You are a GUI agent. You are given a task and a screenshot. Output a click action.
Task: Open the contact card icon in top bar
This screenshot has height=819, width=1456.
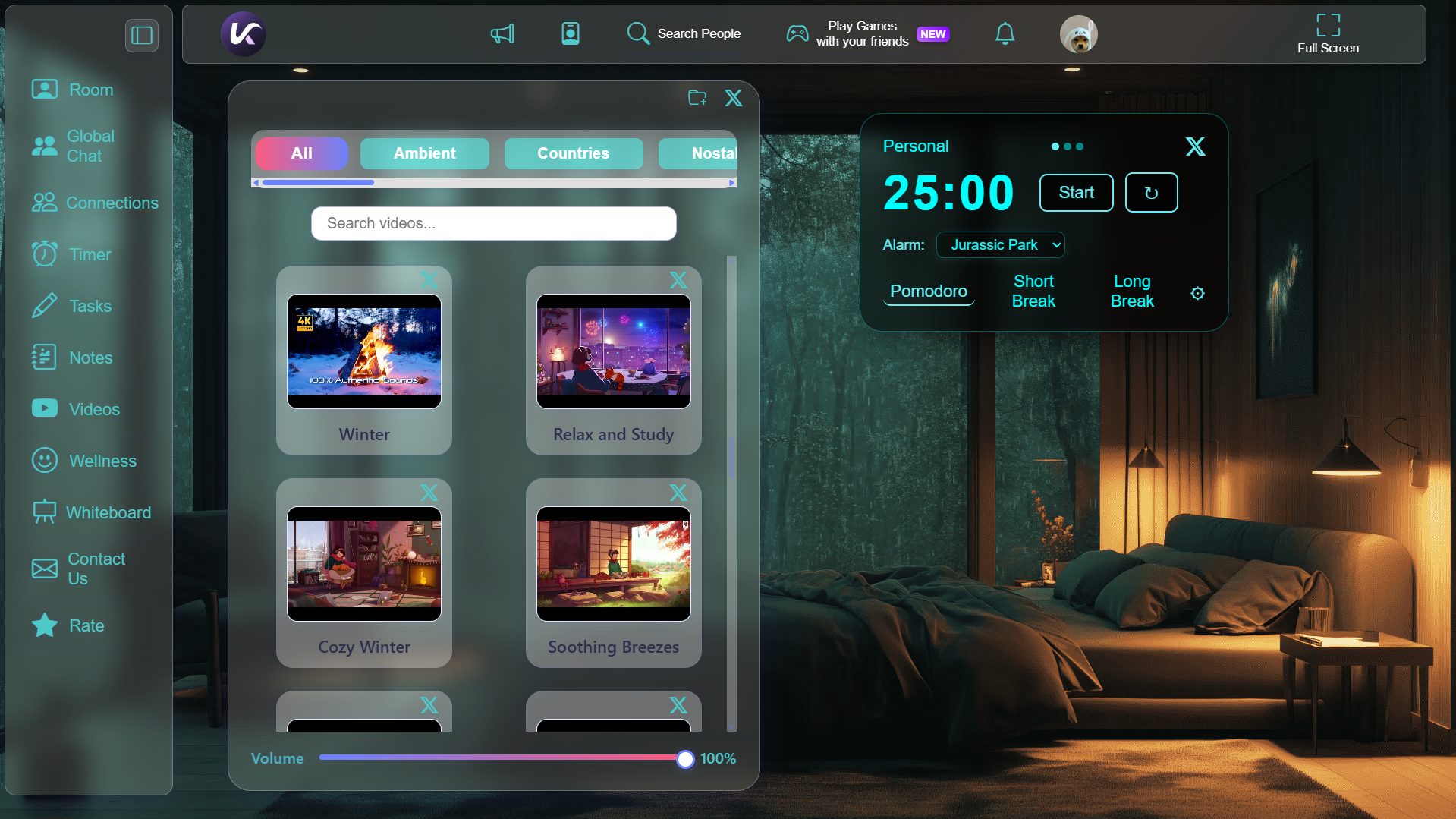coord(571,33)
